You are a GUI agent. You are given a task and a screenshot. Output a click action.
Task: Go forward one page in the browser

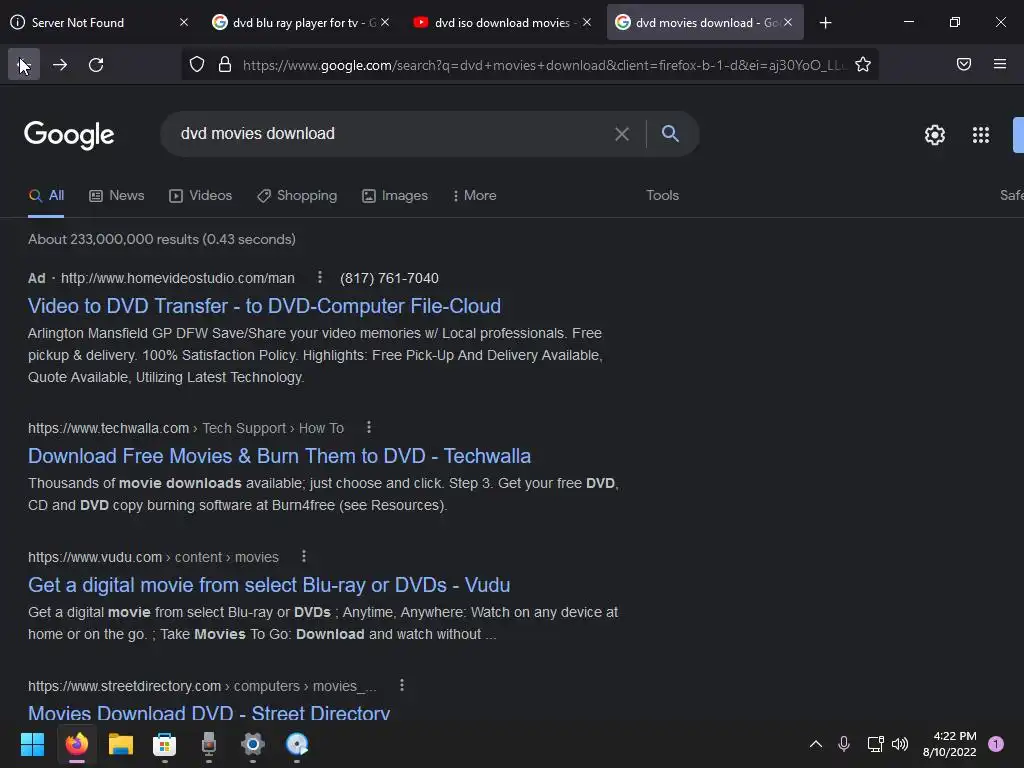coord(60,65)
